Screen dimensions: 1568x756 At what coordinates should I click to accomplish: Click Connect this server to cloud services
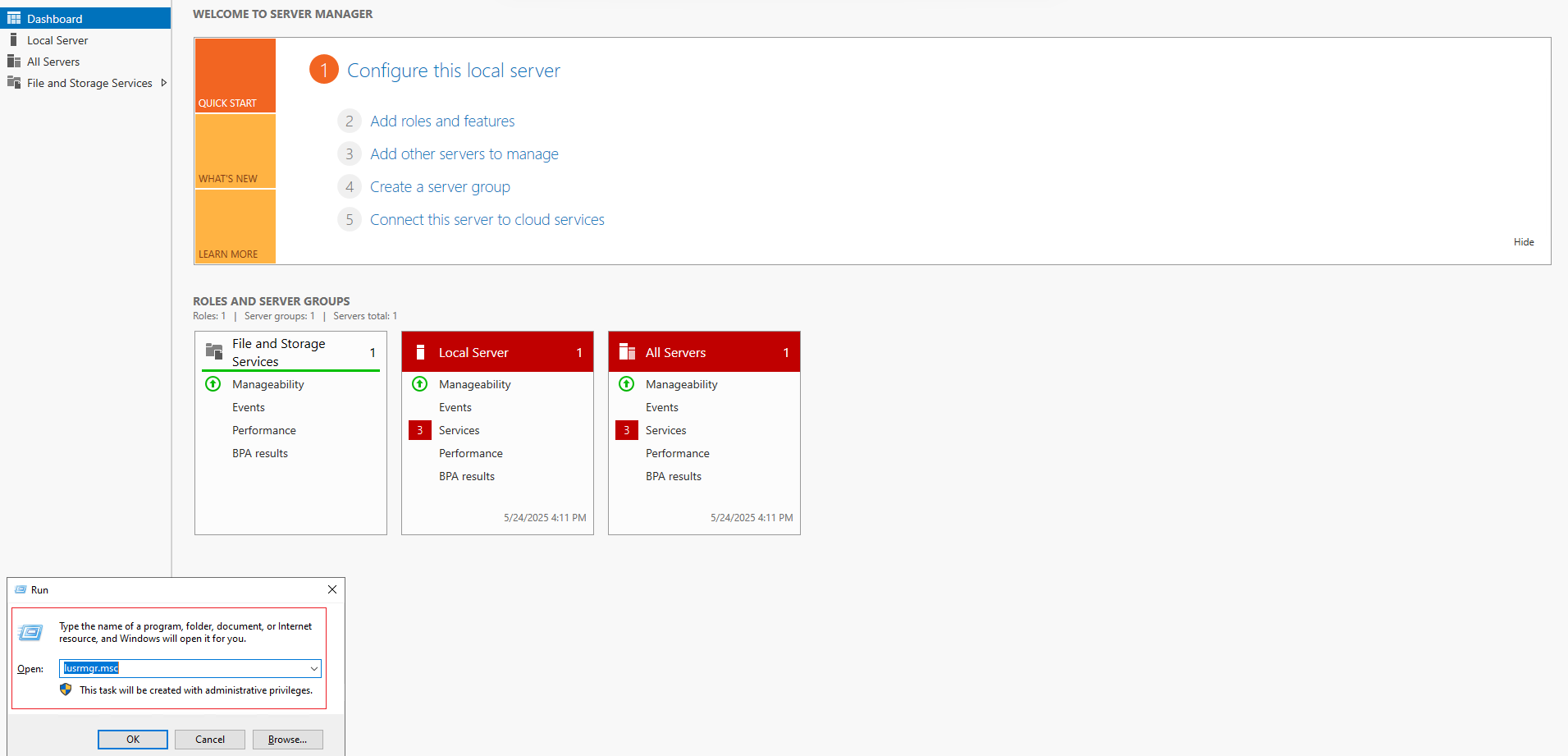[x=487, y=220]
